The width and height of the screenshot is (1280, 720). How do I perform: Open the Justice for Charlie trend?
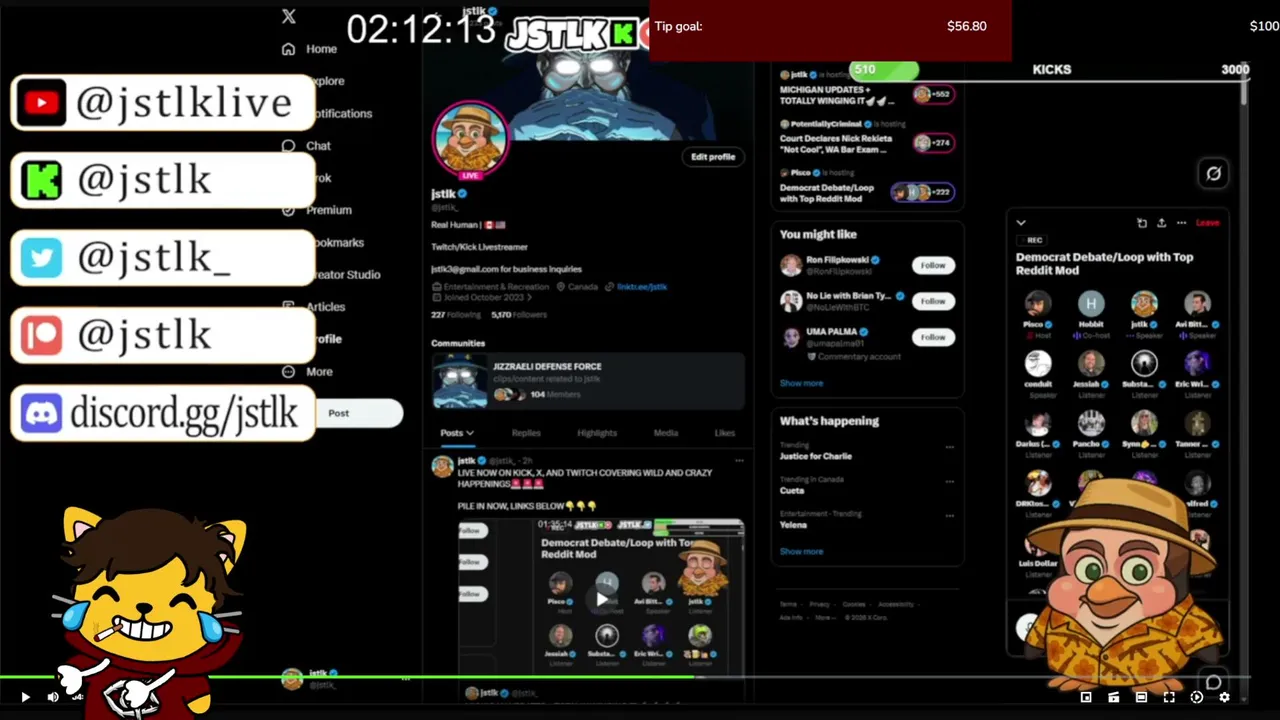click(816, 456)
